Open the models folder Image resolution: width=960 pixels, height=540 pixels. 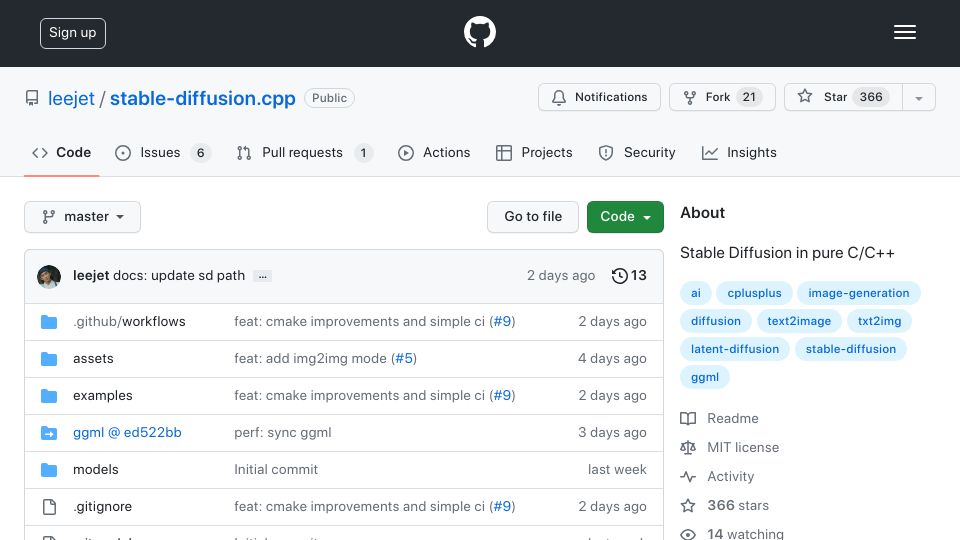(x=96, y=470)
